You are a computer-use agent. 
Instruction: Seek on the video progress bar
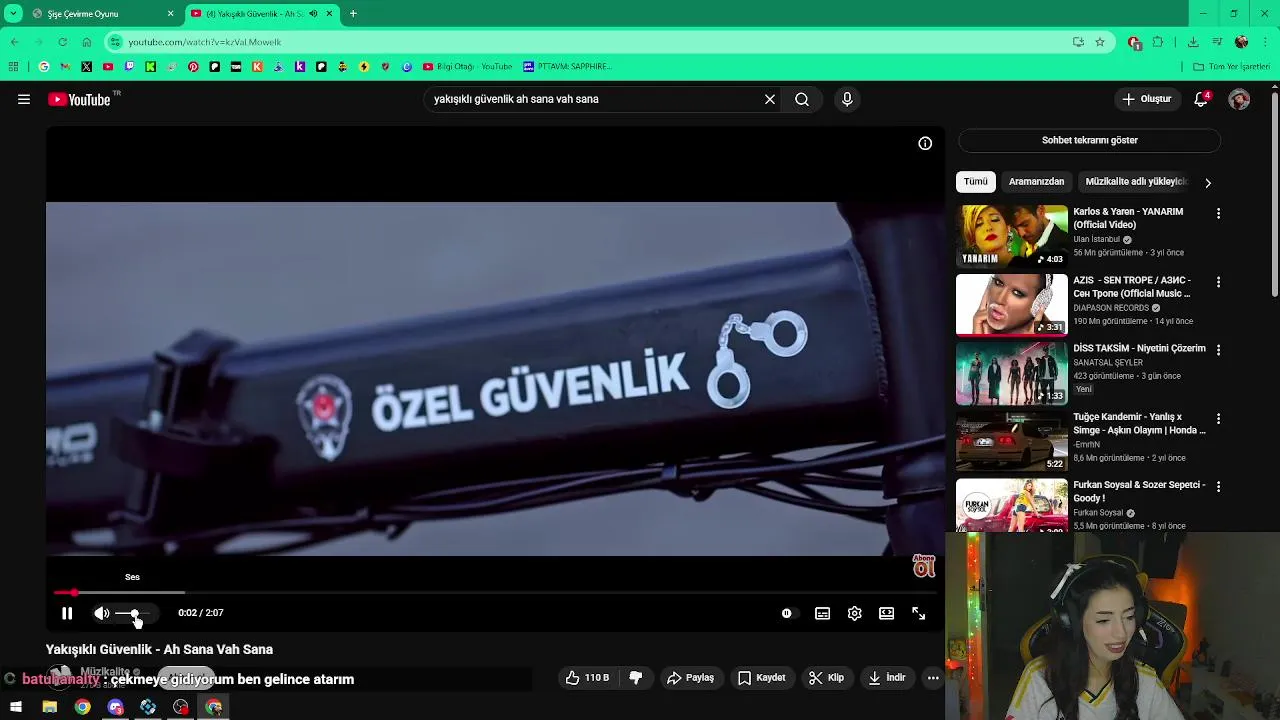(x=495, y=593)
